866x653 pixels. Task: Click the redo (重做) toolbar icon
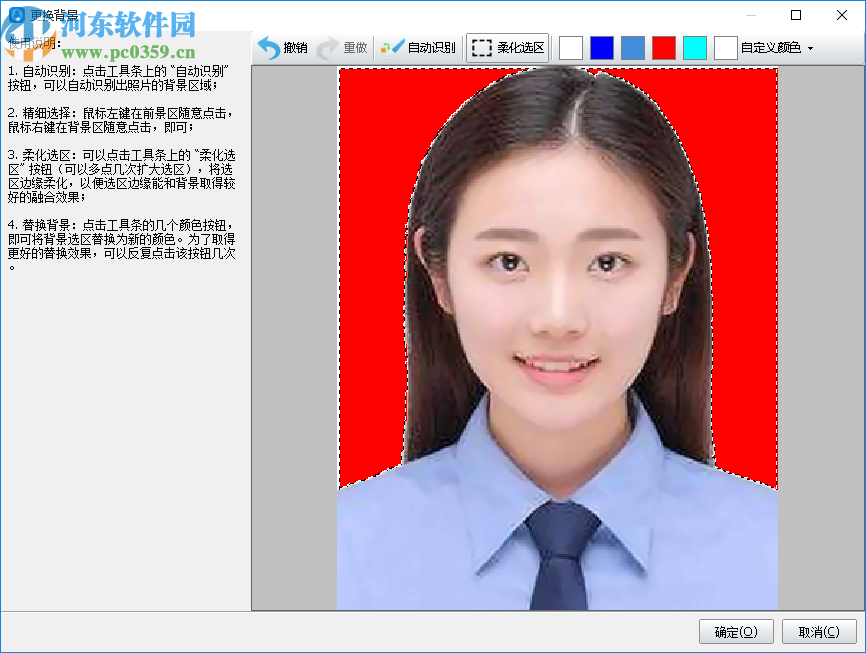click(x=345, y=46)
